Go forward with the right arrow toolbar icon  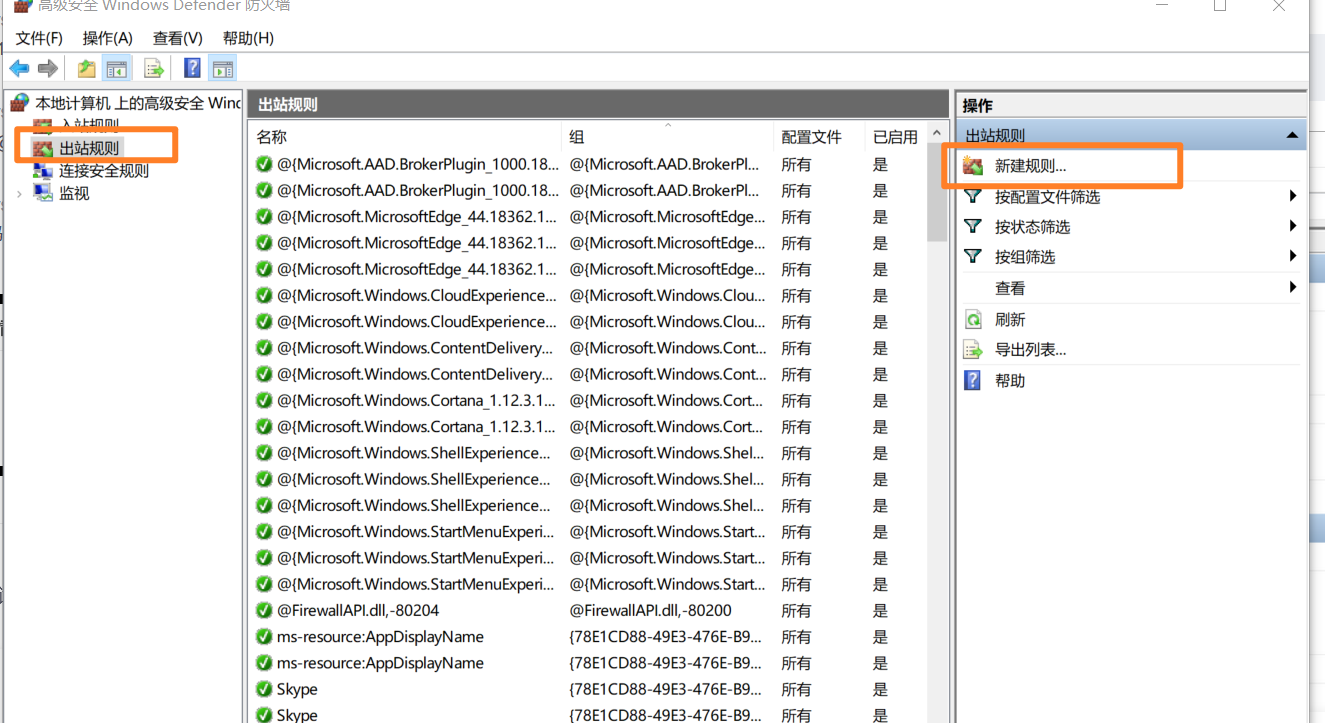point(47,68)
